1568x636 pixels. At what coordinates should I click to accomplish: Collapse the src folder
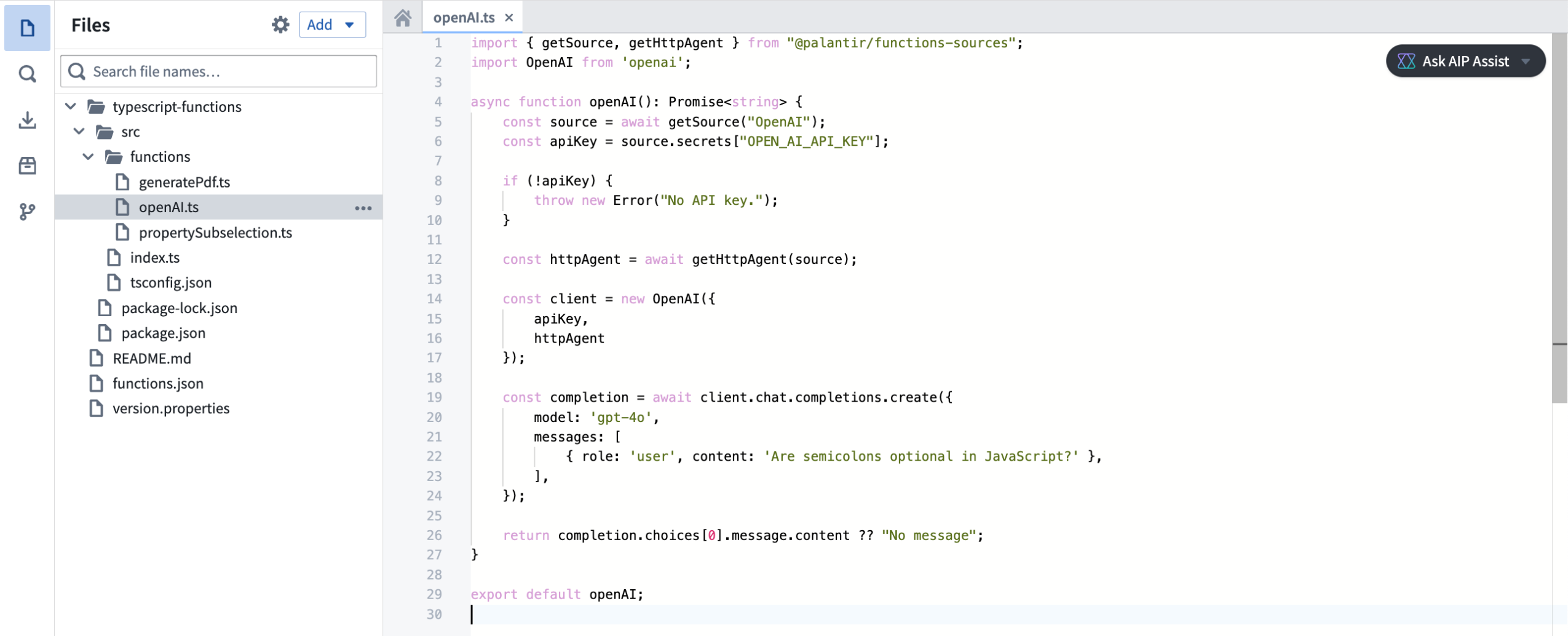79,131
